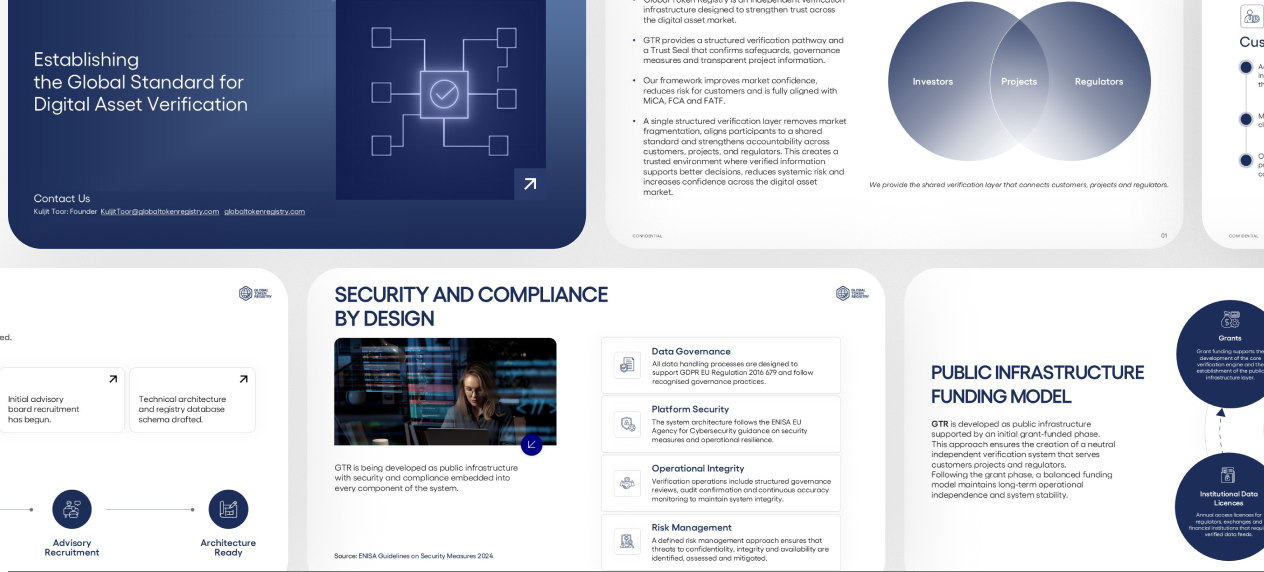
Task: Click the Risk Management icon
Action: (x=627, y=542)
